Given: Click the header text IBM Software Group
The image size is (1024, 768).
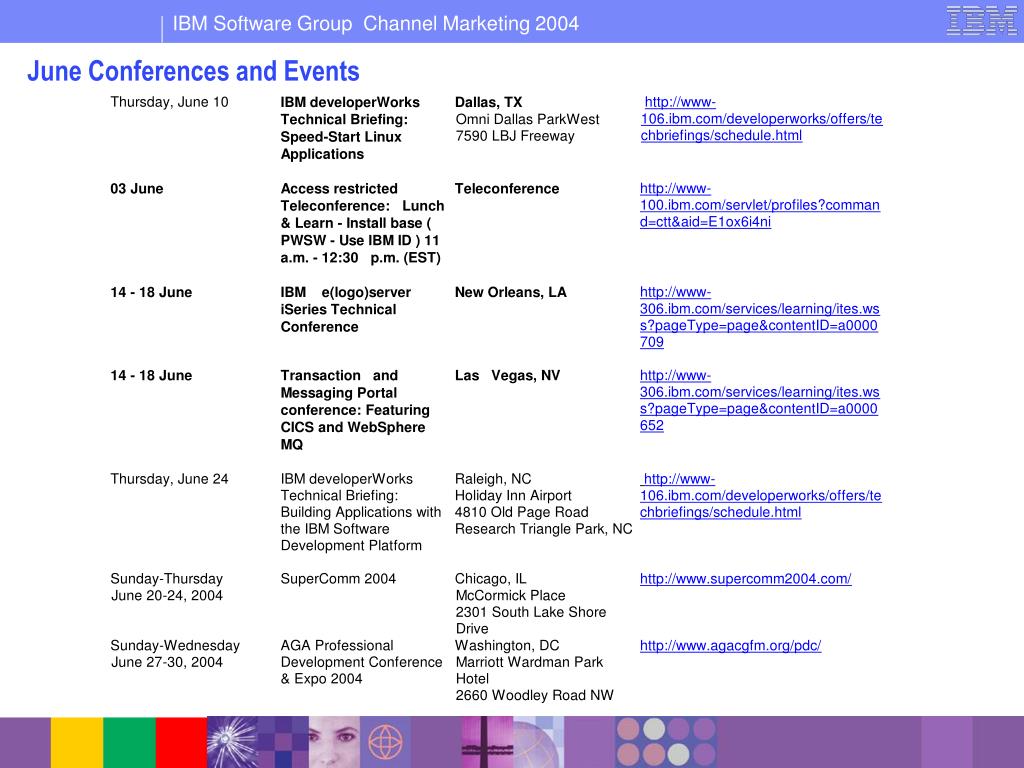Looking at the screenshot, I should [x=263, y=24].
